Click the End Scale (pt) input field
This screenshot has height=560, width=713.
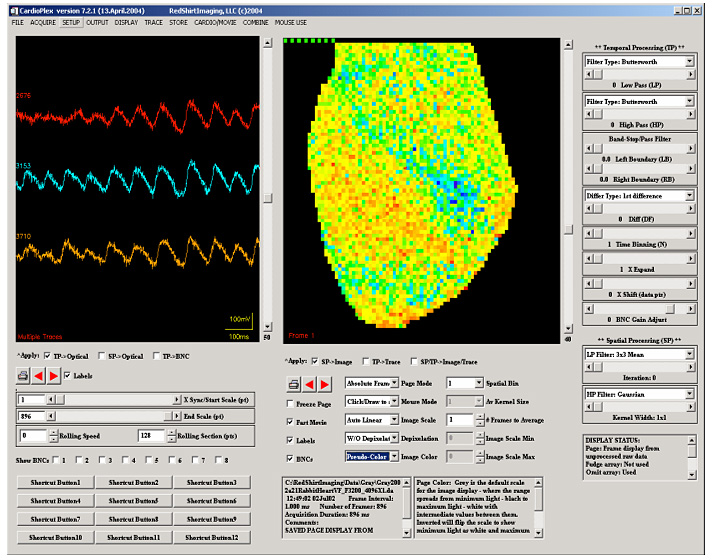click(x=31, y=415)
